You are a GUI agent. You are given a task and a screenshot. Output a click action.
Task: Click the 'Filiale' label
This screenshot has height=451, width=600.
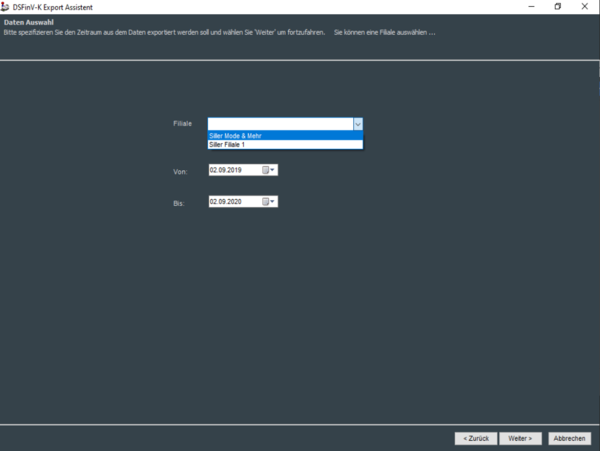click(182, 124)
